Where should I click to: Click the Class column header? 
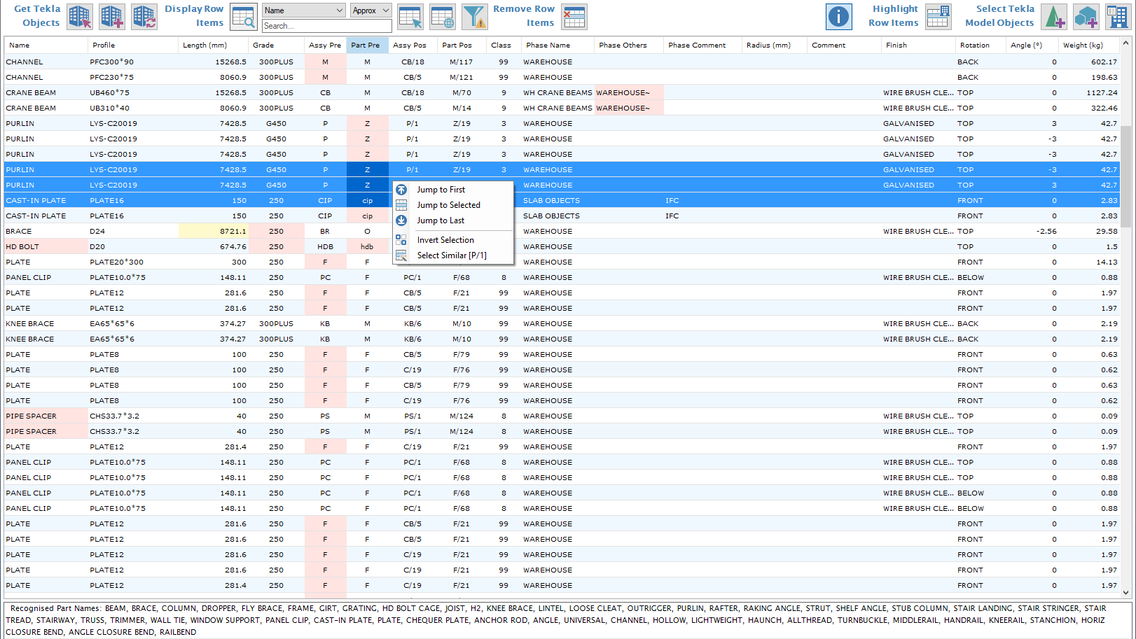(503, 45)
